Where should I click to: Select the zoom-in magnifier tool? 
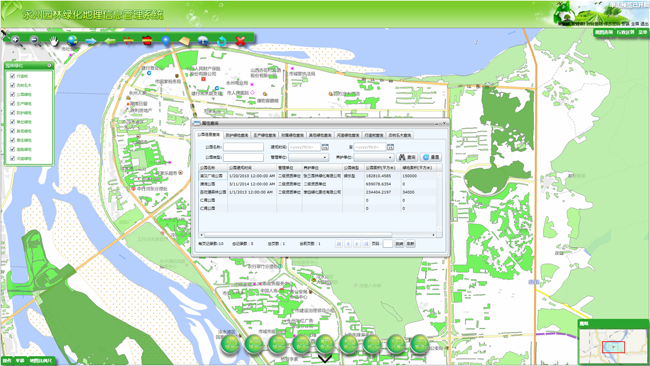coord(16,40)
